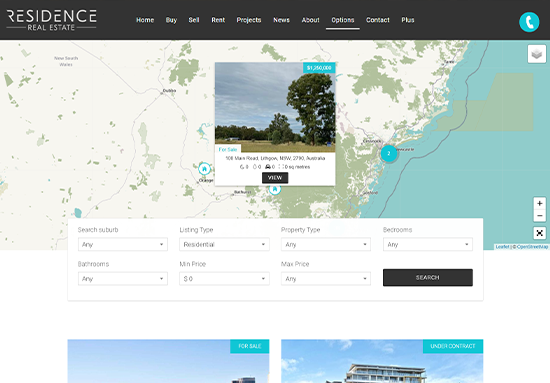Click the Lithgow property address text
Viewport: 550px width, 383px height.
[275, 158]
